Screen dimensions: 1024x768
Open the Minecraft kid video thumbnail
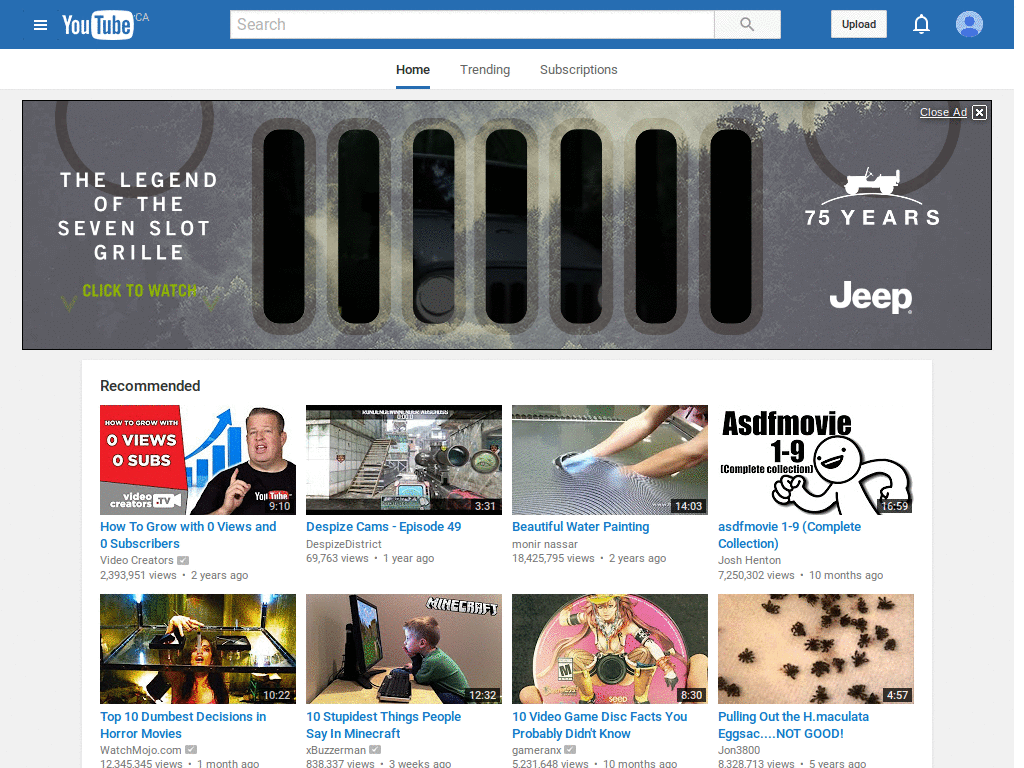(404, 648)
